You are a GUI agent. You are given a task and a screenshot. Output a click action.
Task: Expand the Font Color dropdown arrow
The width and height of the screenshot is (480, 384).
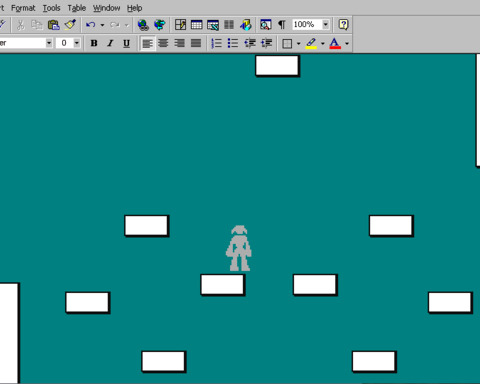347,43
